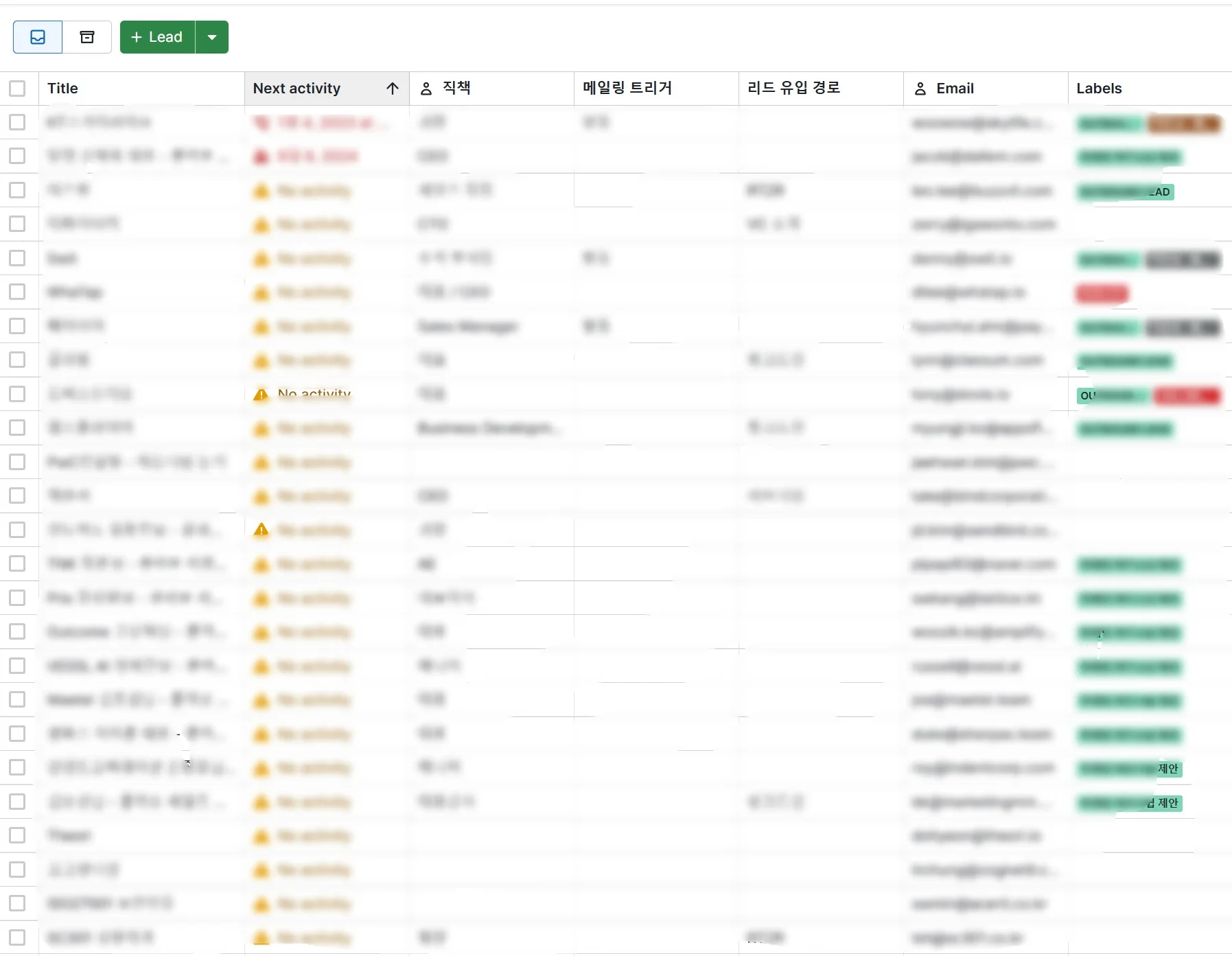This screenshot has height=956, width=1232.
Task: Click the 메일링 트리거 column header
Action: (627, 89)
